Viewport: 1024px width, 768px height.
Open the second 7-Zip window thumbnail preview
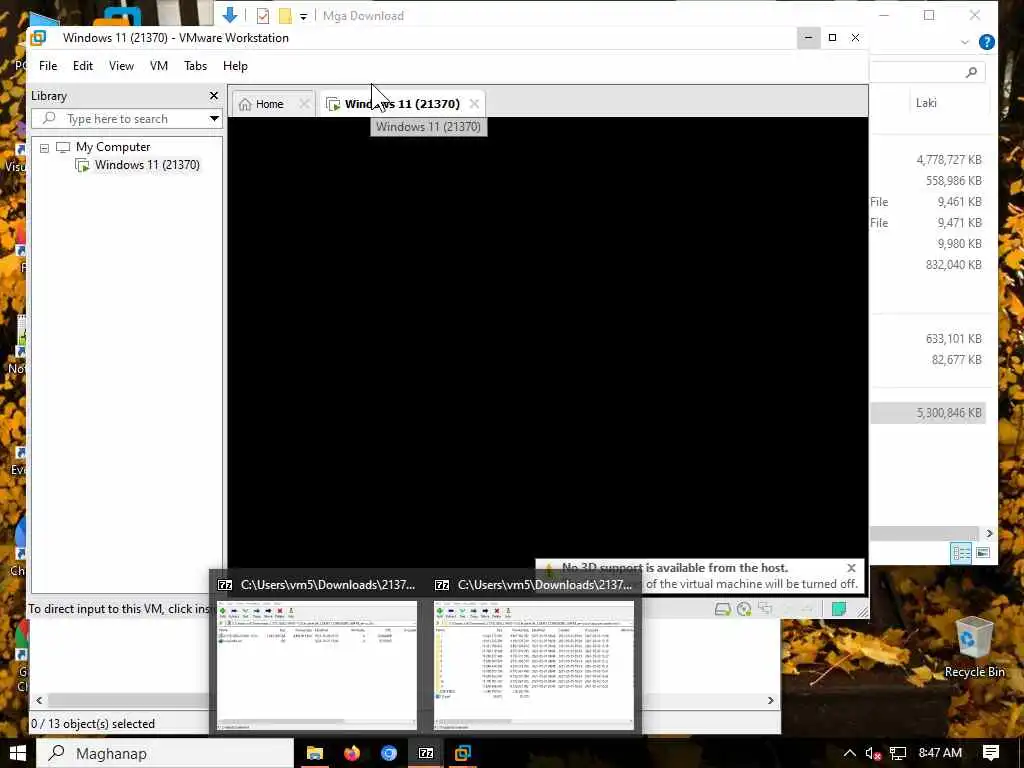click(534, 665)
